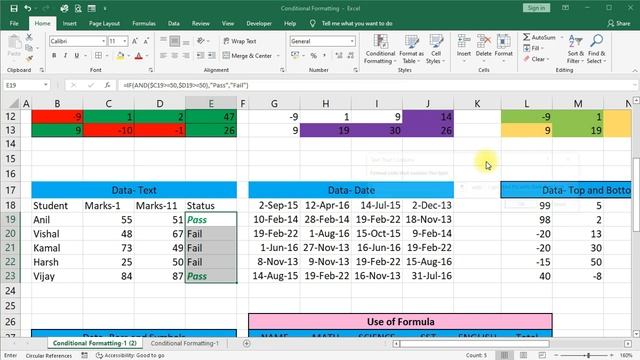Switch to the Formulas tab
Viewport: 640px width, 360px height.
pos(144,24)
